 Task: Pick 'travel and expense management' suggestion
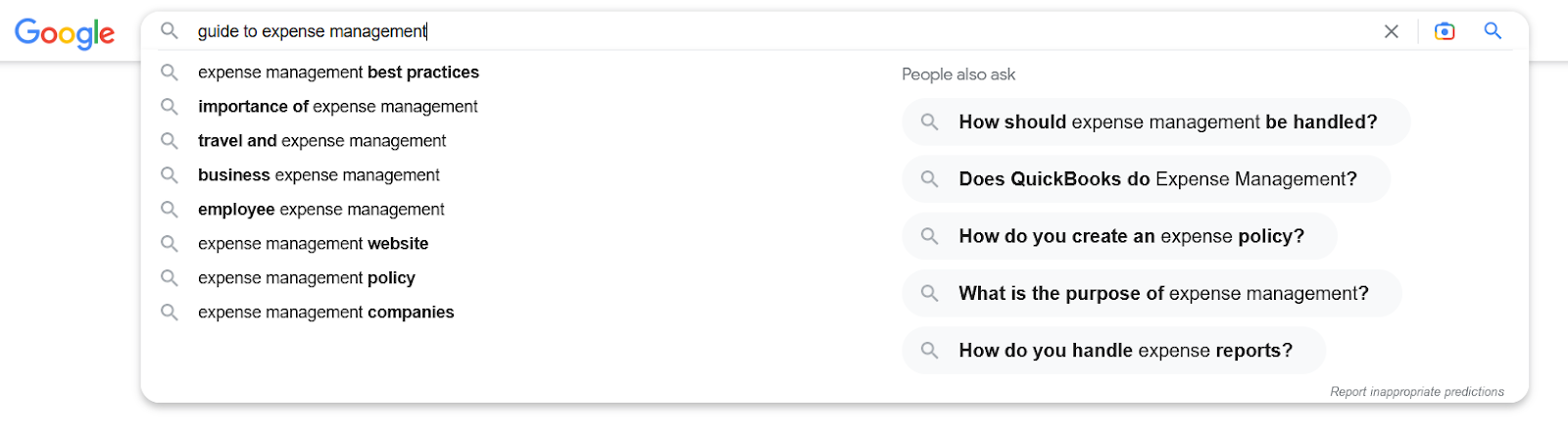click(321, 141)
